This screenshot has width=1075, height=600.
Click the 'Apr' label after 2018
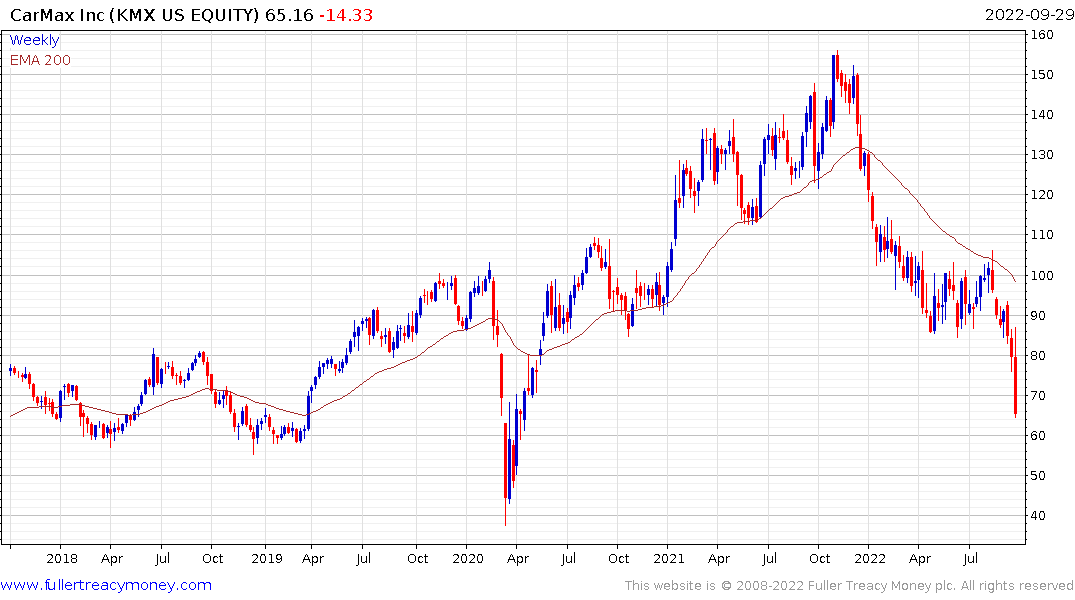[112, 559]
